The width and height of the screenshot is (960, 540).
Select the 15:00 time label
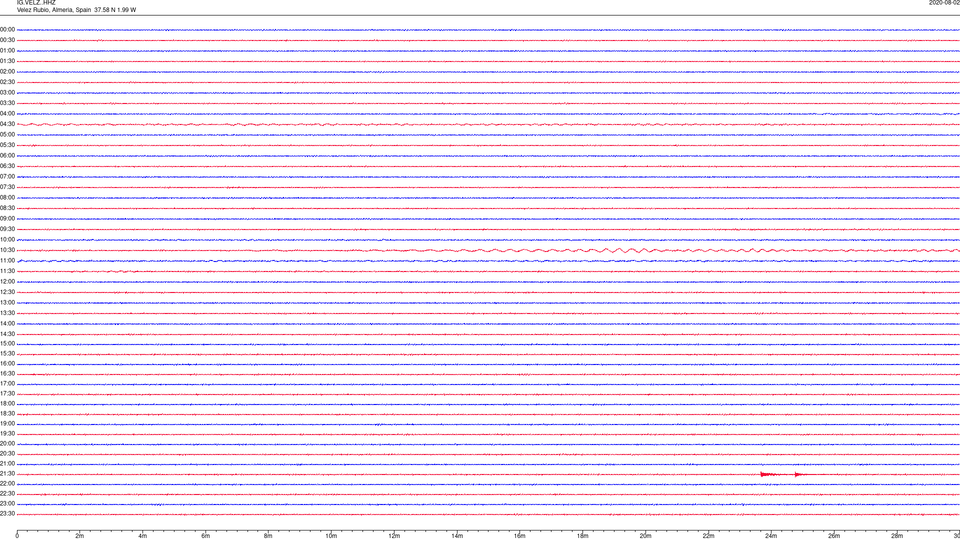pyautogui.click(x=7, y=343)
